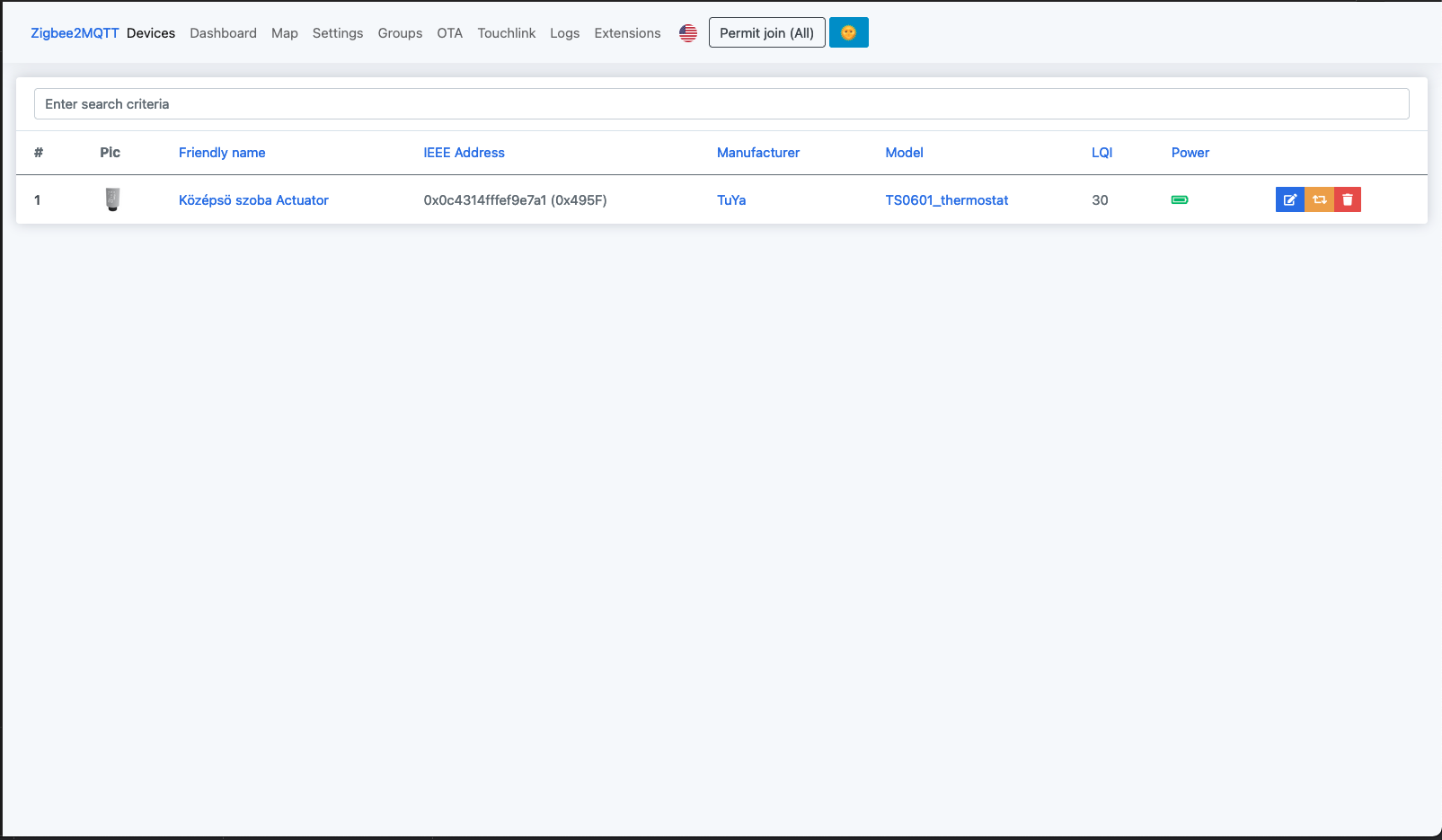1442x840 pixels.
Task: Open the TuYa manufacturer link
Action: coord(731,200)
